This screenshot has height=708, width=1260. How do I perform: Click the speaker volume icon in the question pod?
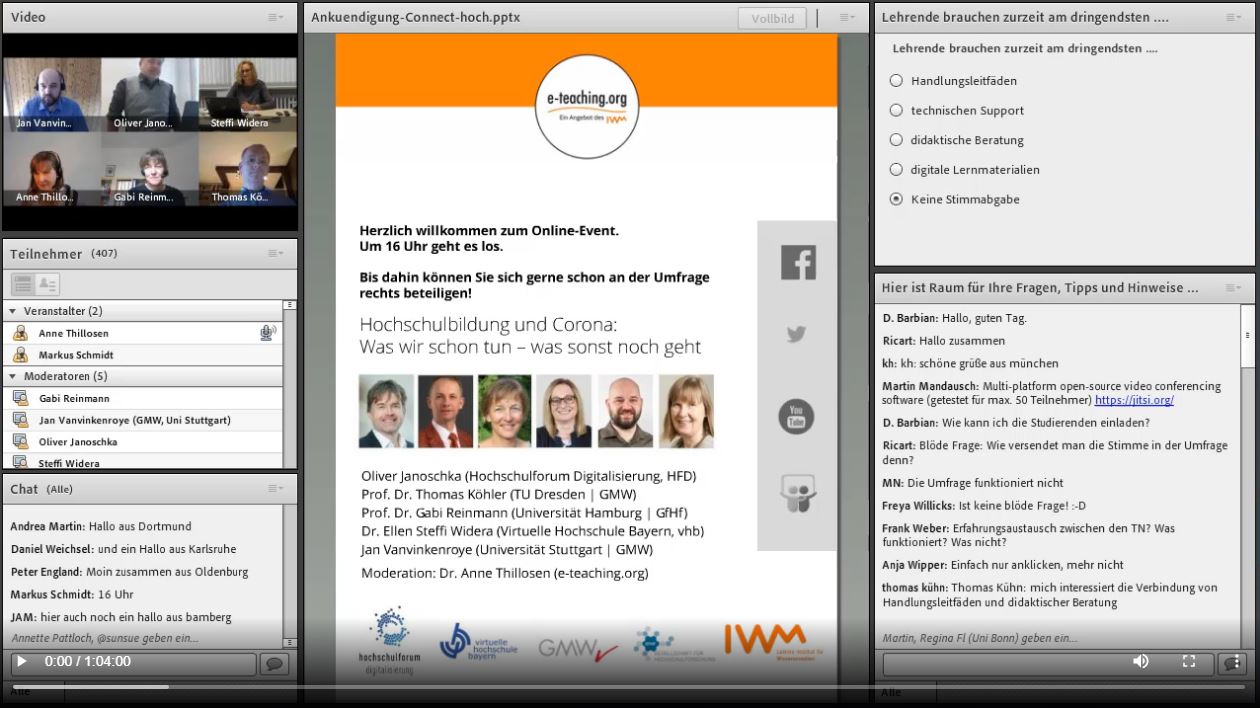coord(1141,661)
